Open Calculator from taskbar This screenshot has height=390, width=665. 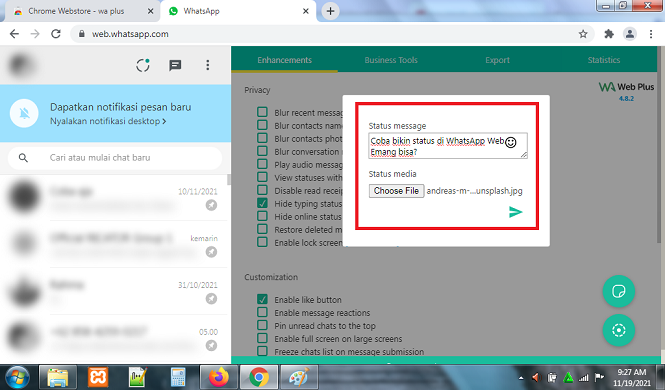pyautogui.click(x=178, y=377)
